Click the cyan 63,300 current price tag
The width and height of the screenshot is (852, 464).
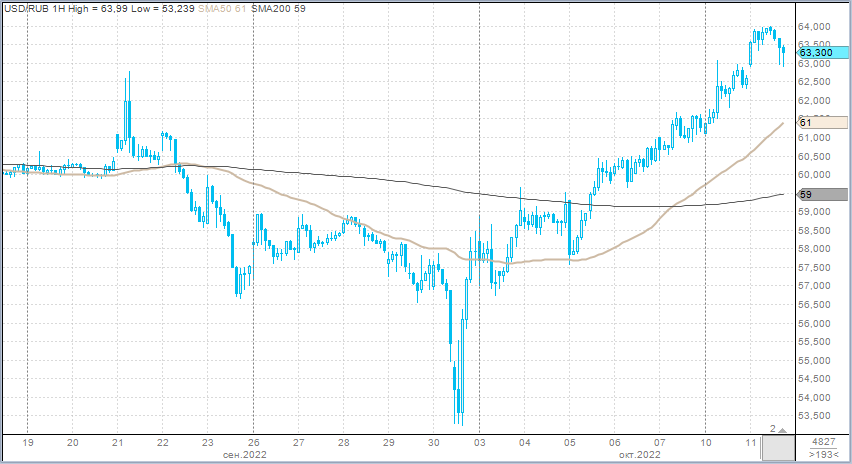[822, 52]
